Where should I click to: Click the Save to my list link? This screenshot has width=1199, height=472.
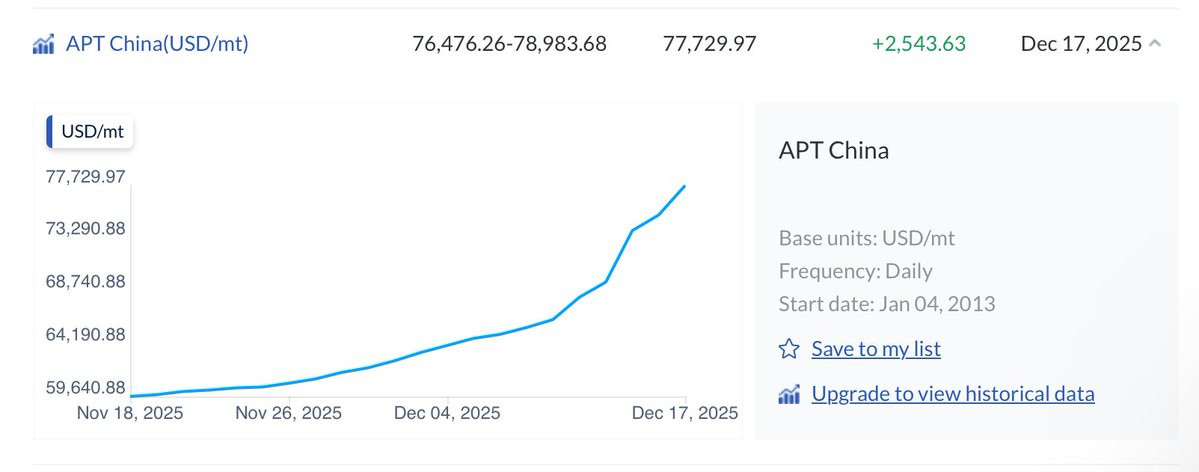coord(876,349)
